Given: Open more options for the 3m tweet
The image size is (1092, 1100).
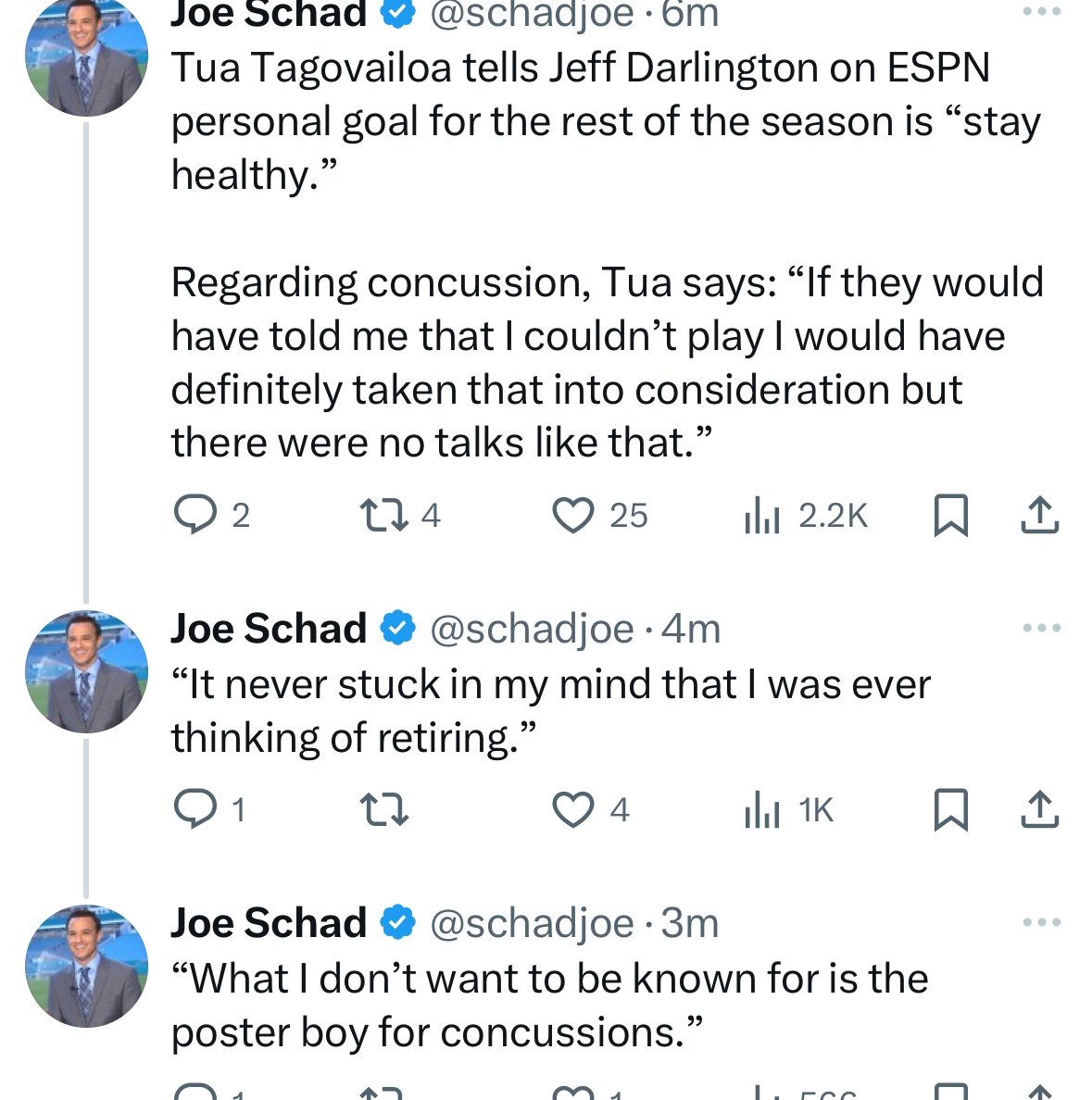Looking at the screenshot, I should [x=1041, y=923].
